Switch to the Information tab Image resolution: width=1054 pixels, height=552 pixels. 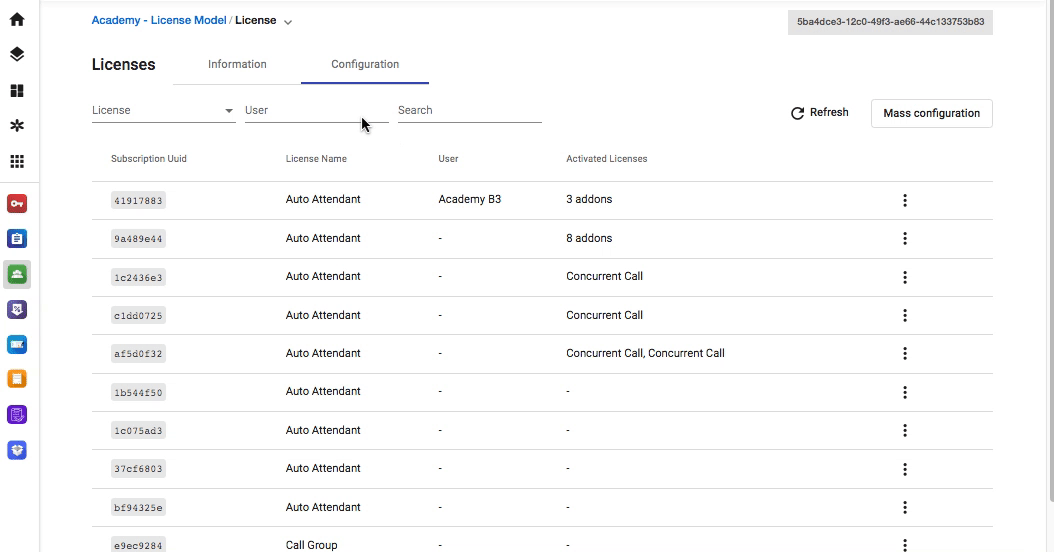237,65
